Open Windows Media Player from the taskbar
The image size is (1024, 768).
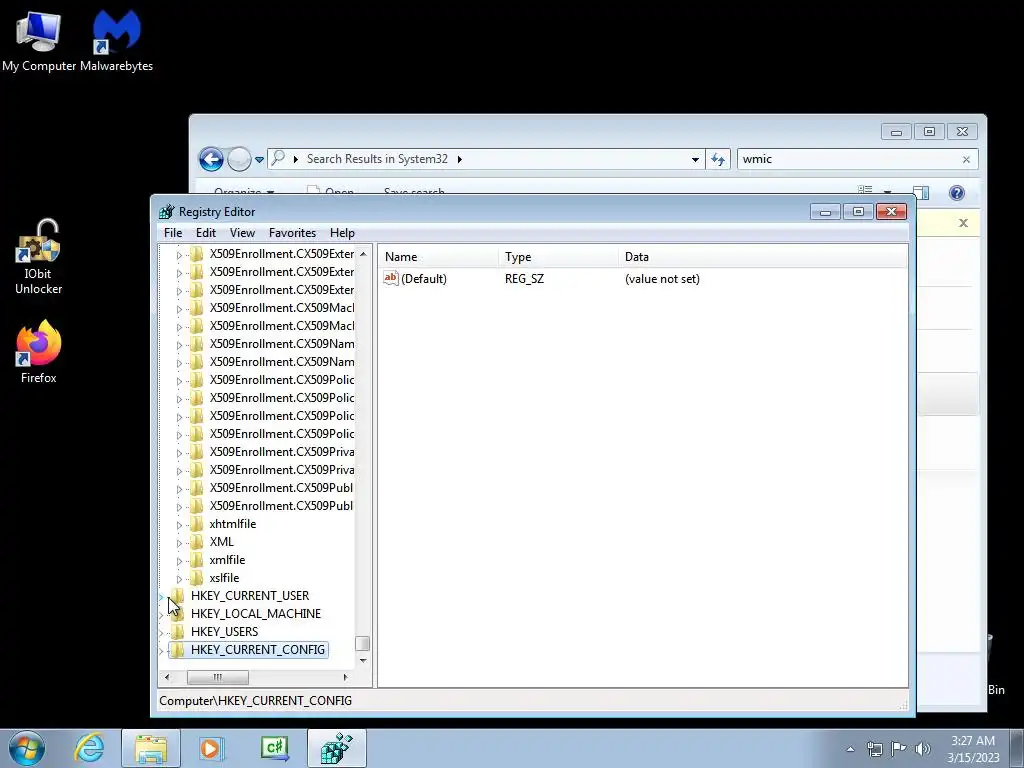(211, 748)
